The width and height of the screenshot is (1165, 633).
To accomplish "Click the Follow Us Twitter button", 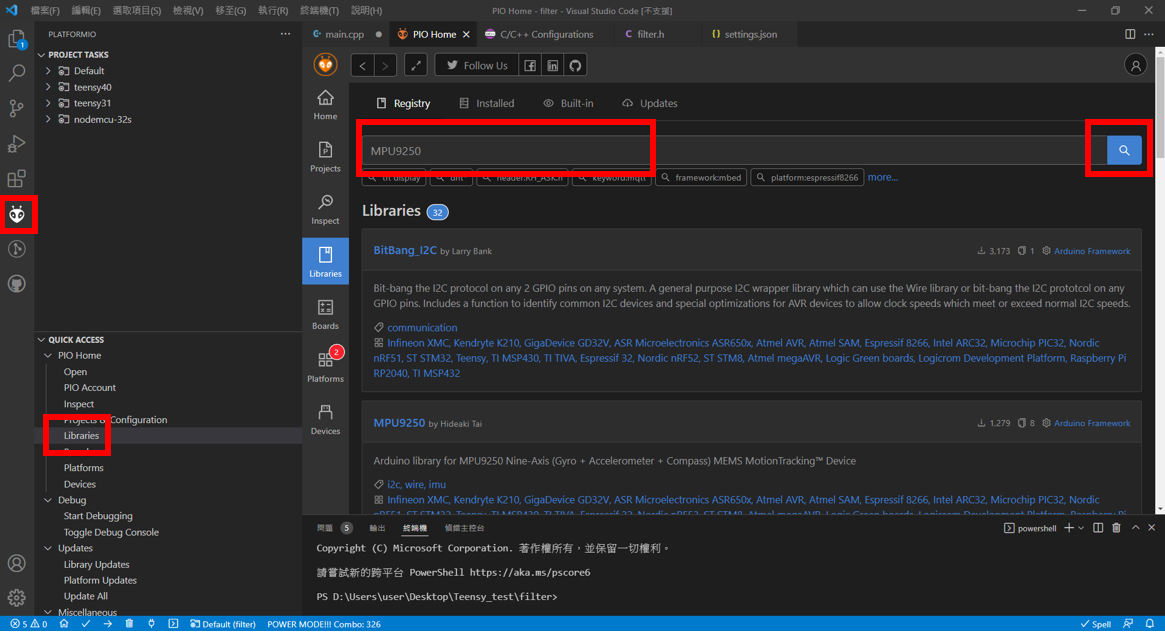I will click(x=476, y=65).
